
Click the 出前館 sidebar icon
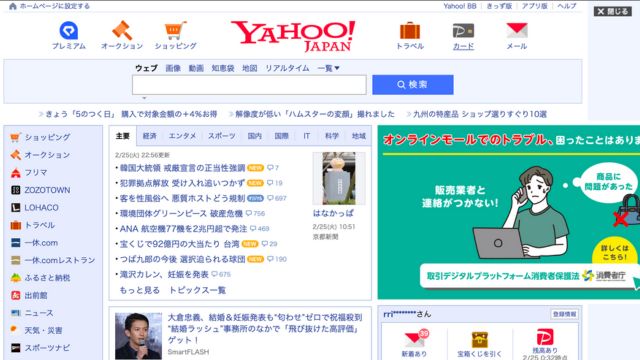tap(16, 296)
